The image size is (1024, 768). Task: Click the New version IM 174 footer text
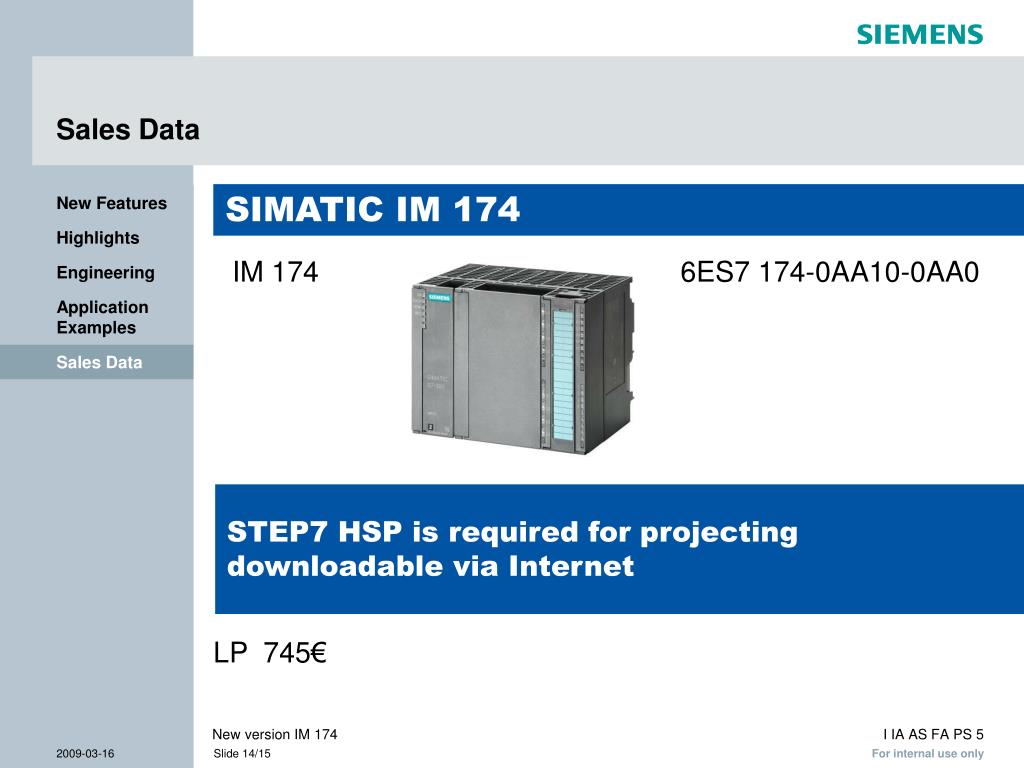point(274,734)
